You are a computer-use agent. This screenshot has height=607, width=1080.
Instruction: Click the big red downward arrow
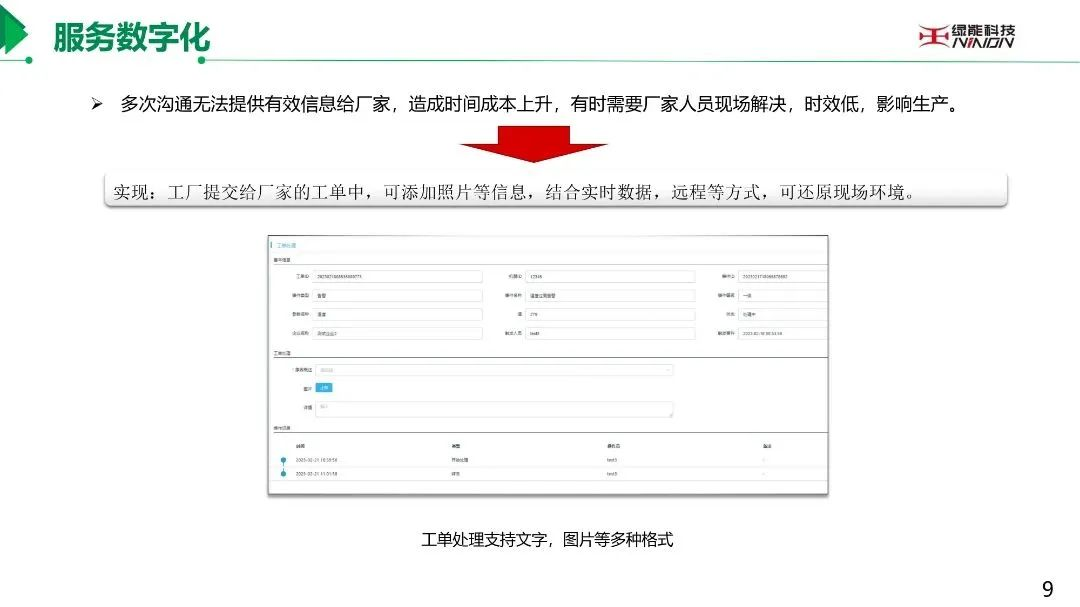[533, 144]
